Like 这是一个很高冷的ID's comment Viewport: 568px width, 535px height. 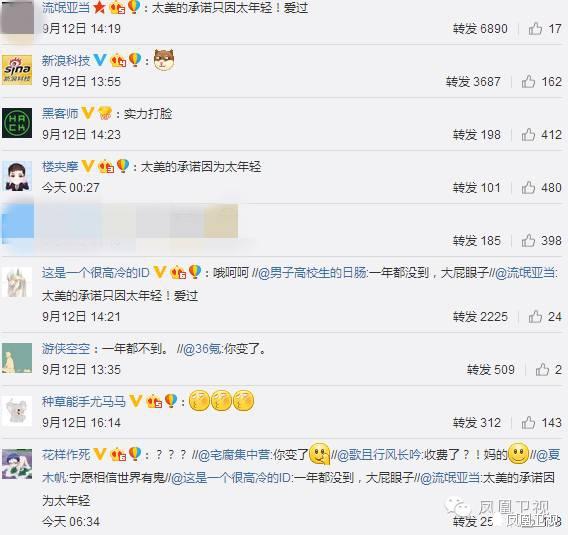pyautogui.click(x=535, y=316)
